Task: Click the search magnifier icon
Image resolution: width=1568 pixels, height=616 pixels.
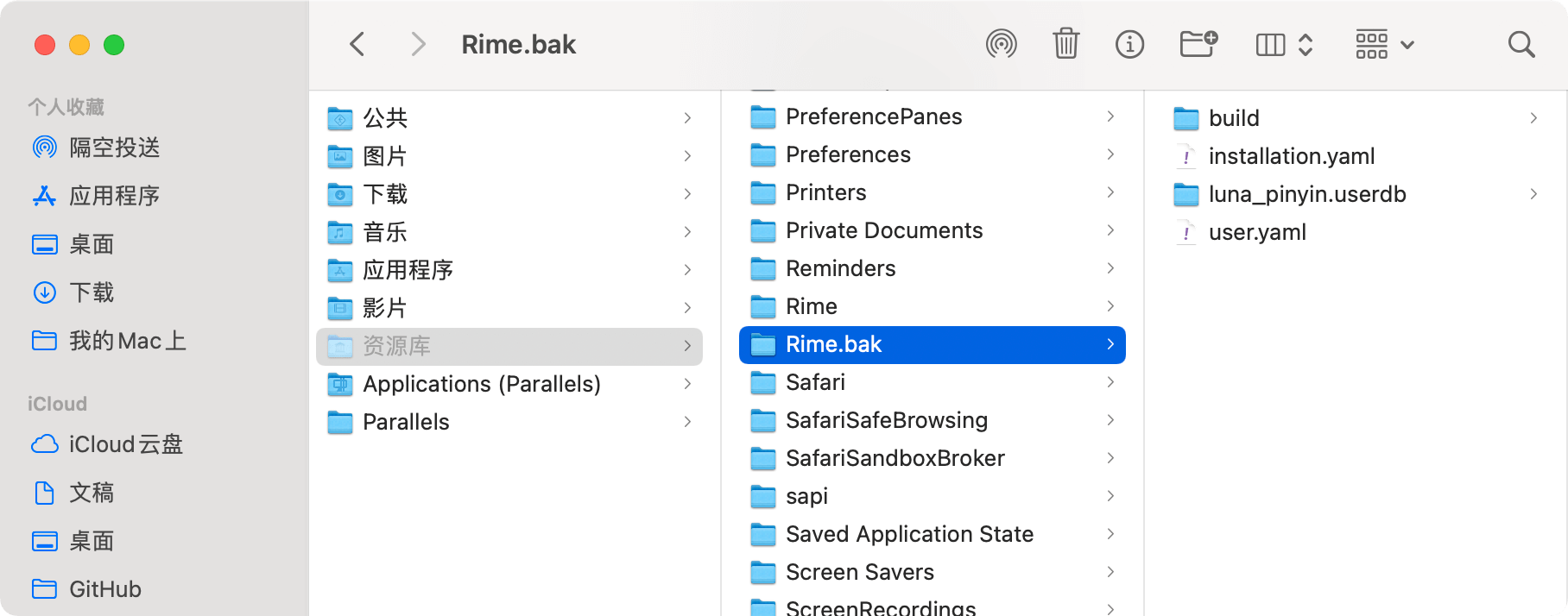Action: coord(1521,44)
